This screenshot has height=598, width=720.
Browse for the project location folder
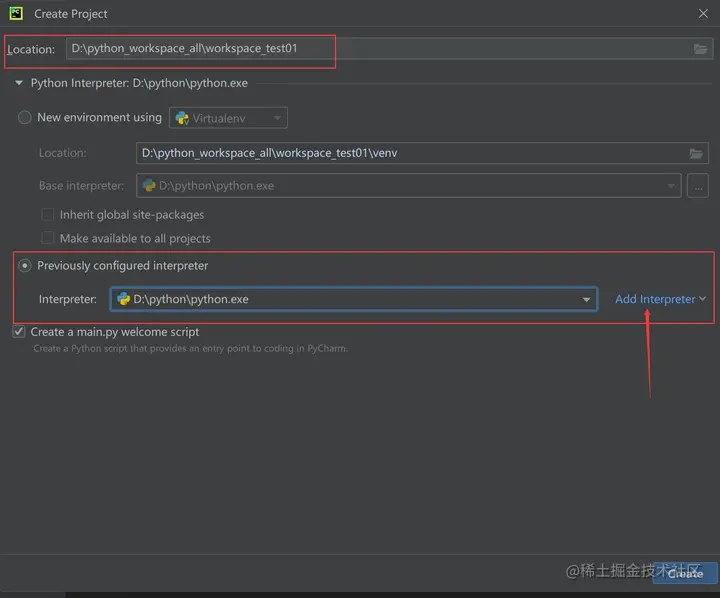700,49
